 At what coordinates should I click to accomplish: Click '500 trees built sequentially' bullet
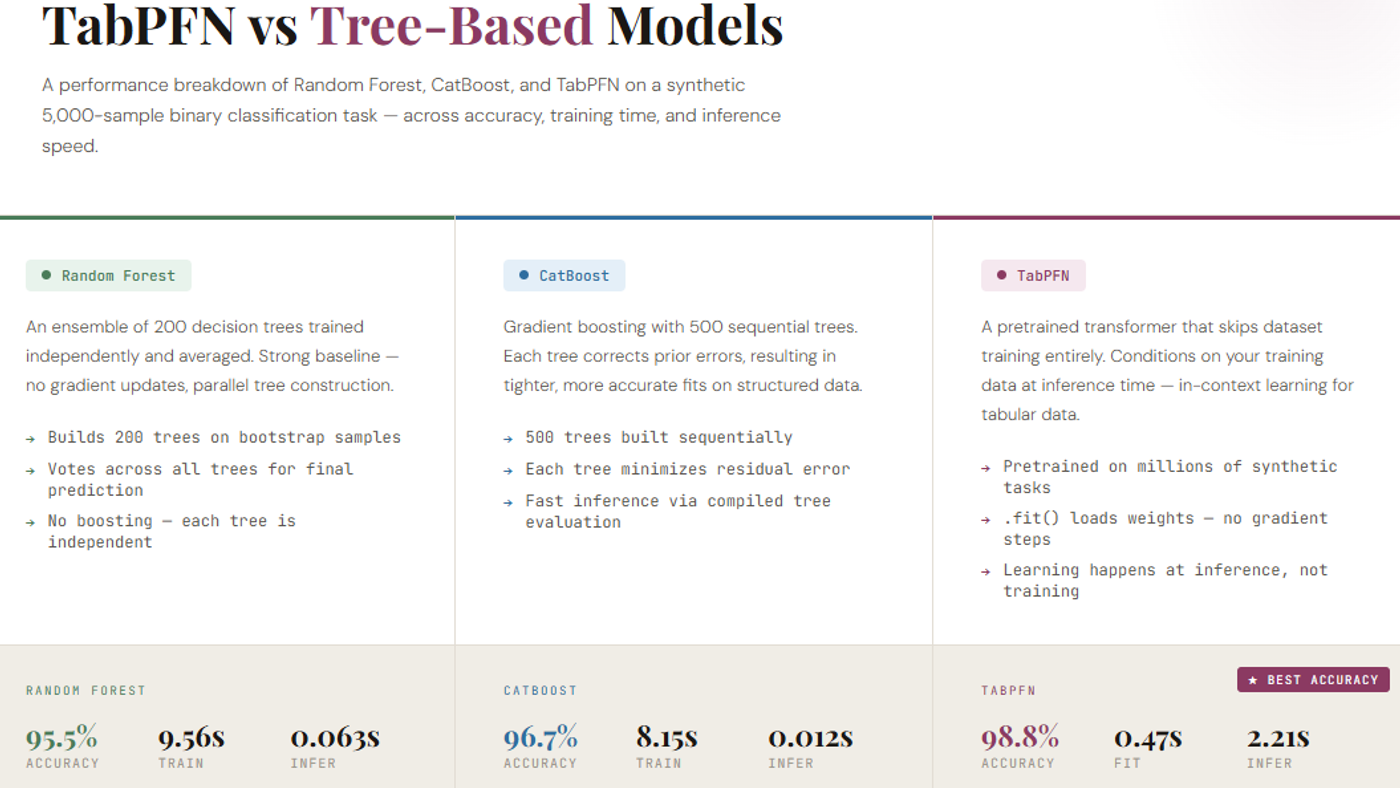(659, 438)
